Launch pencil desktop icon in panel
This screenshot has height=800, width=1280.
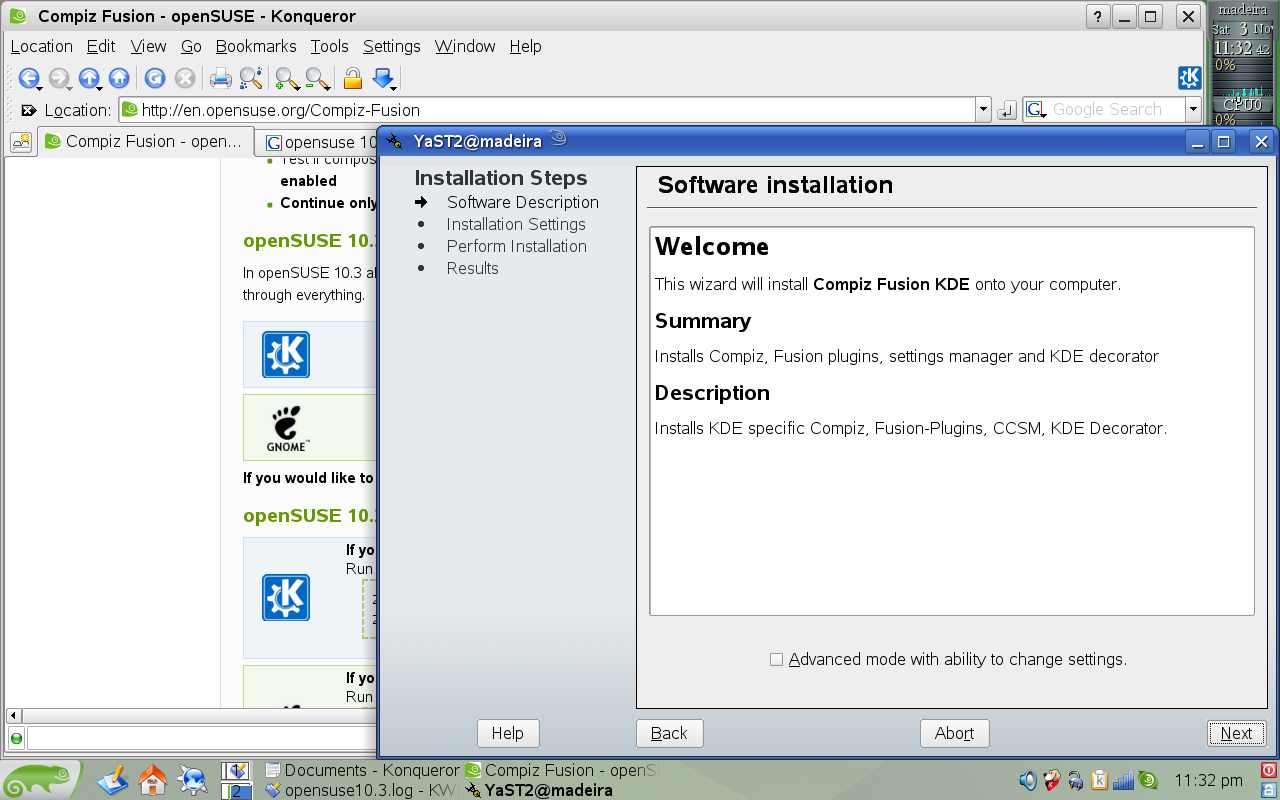coord(113,779)
